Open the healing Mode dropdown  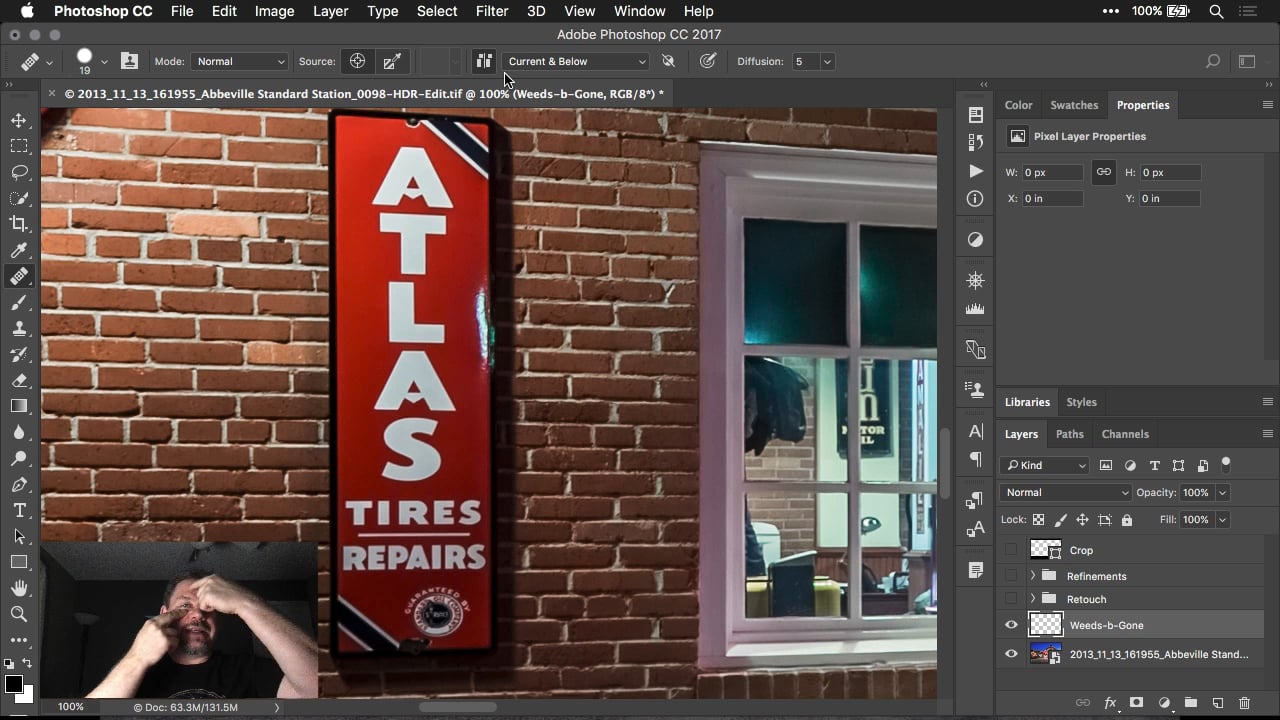pos(239,61)
